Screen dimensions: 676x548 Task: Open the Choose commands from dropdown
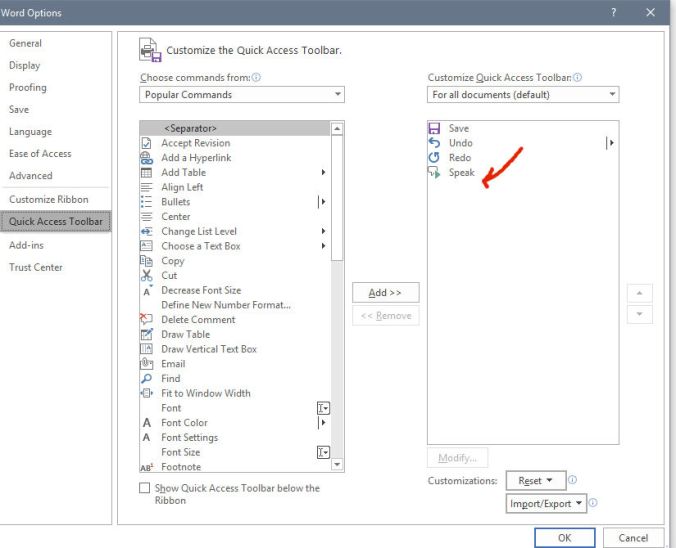[242, 95]
